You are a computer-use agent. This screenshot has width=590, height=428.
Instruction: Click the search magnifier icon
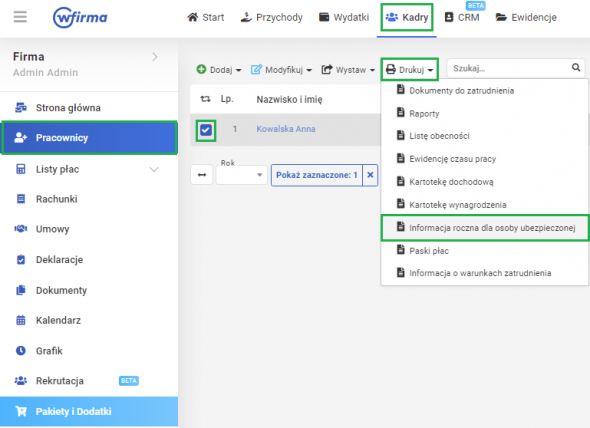[576, 68]
